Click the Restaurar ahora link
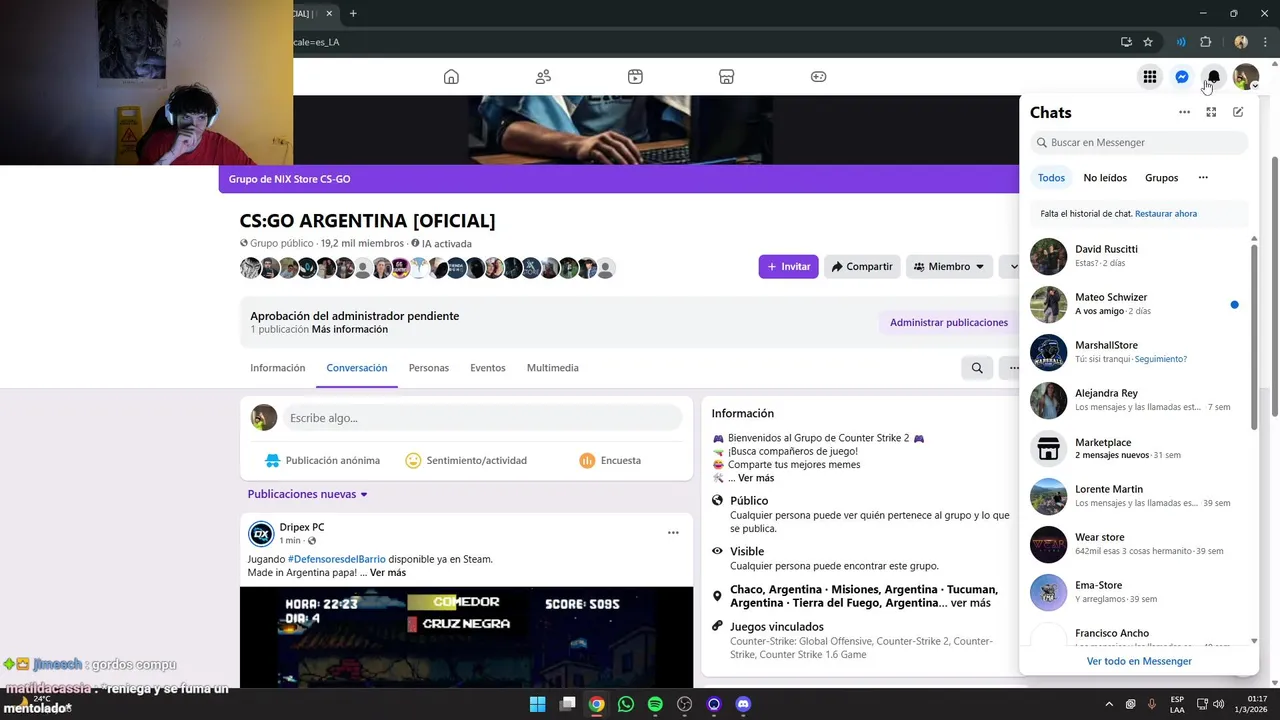The height and width of the screenshot is (720, 1280). 1166,214
